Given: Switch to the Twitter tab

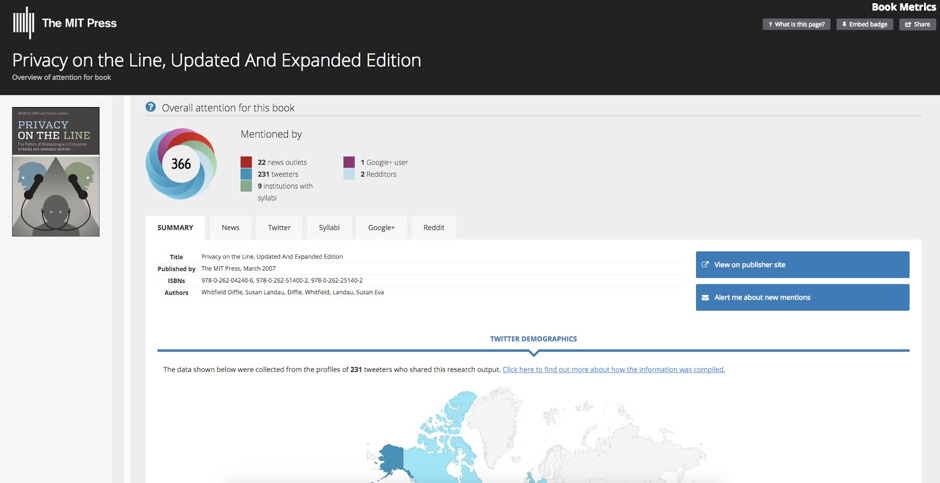Looking at the screenshot, I should (x=279, y=228).
